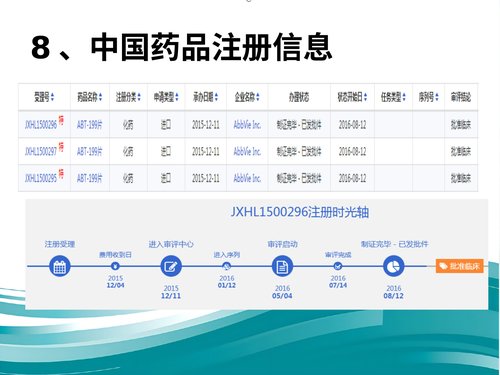The width and height of the screenshot is (500, 375).
Task: Click the 费用收到日 yen marker icon
Action: point(115,266)
